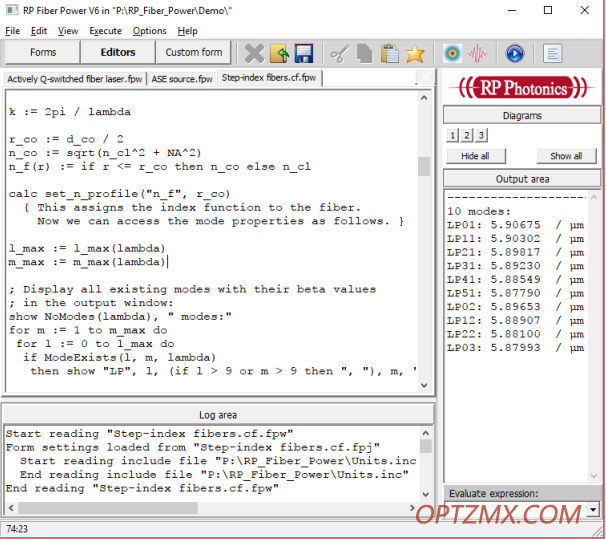The height and width of the screenshot is (539, 606).
Task: Toggle diagram 3 button
Action: coord(481,135)
